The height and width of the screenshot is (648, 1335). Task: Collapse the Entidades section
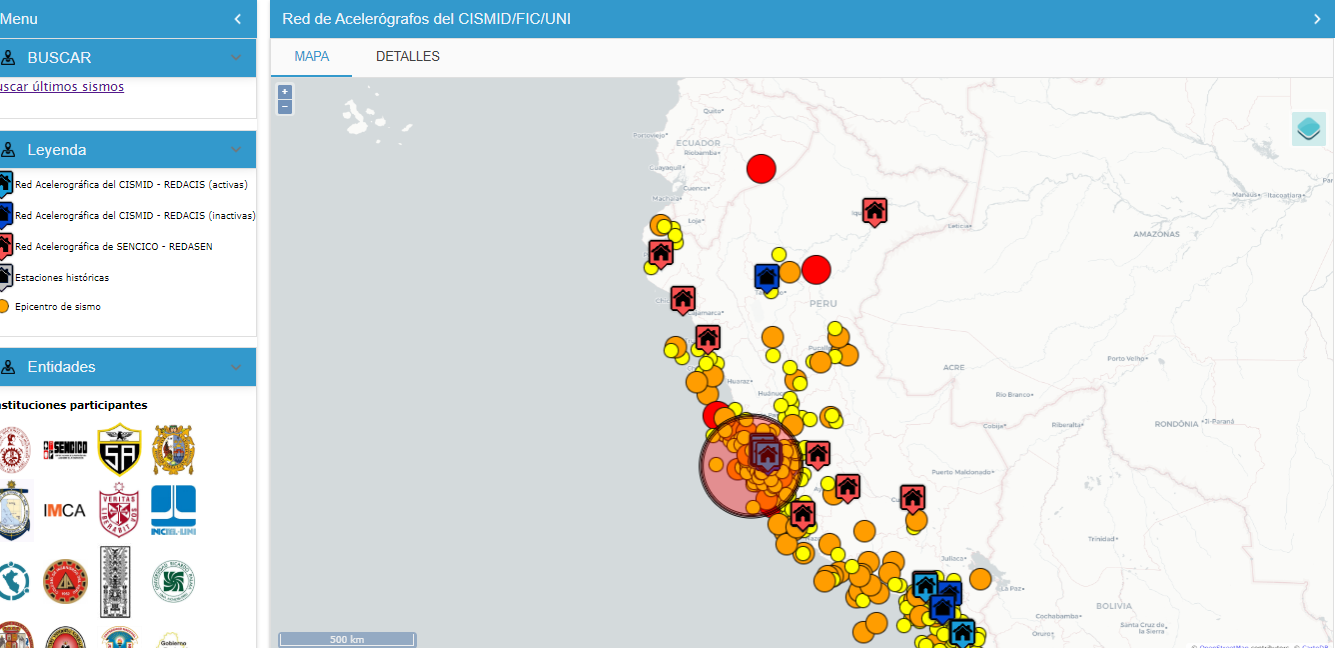click(x=236, y=367)
